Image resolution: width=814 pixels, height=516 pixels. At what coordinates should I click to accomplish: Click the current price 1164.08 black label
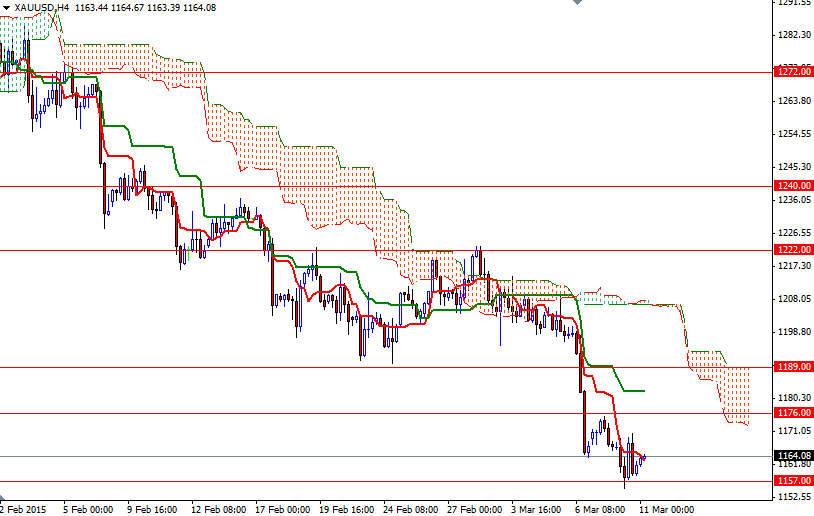click(793, 456)
